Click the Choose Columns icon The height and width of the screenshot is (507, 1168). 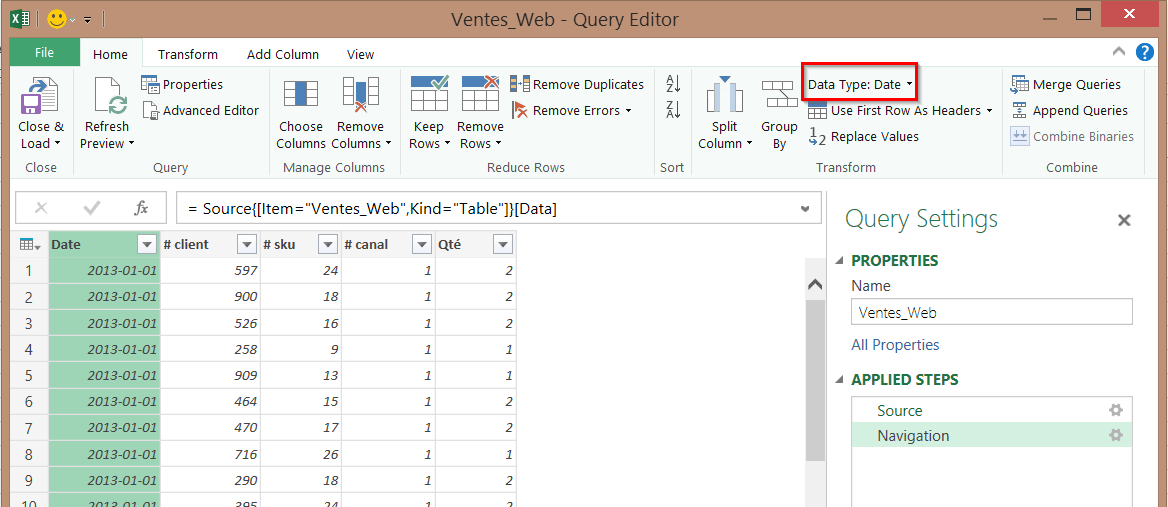coord(300,95)
